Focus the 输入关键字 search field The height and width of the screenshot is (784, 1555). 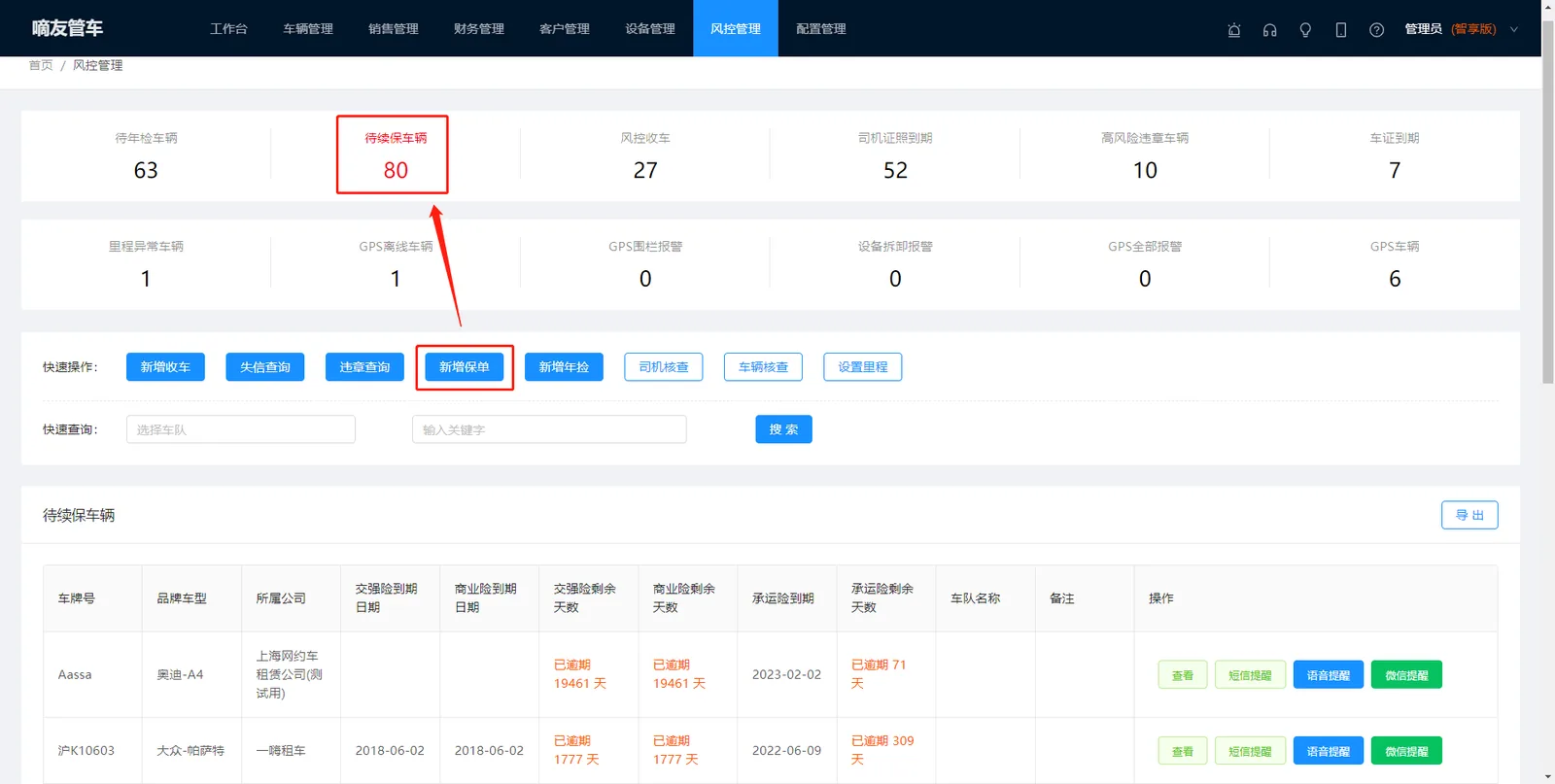coord(549,429)
